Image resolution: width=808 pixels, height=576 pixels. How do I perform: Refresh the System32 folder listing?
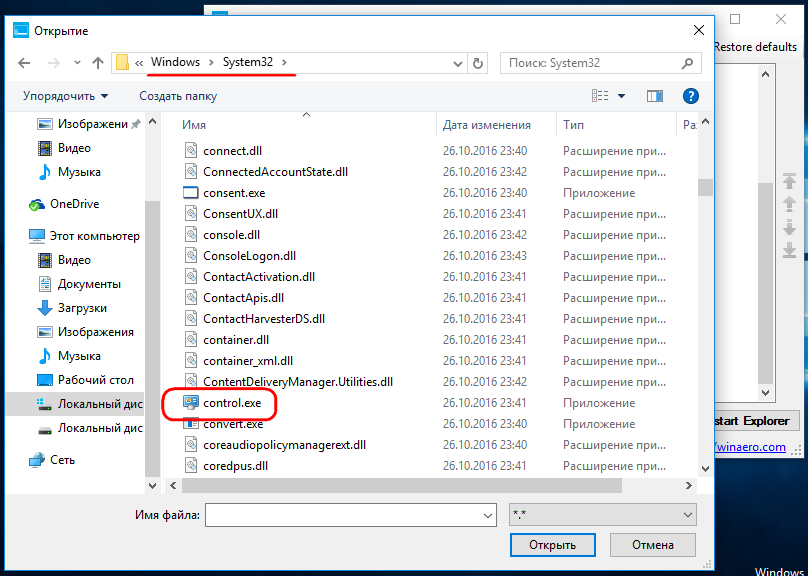tap(478, 63)
